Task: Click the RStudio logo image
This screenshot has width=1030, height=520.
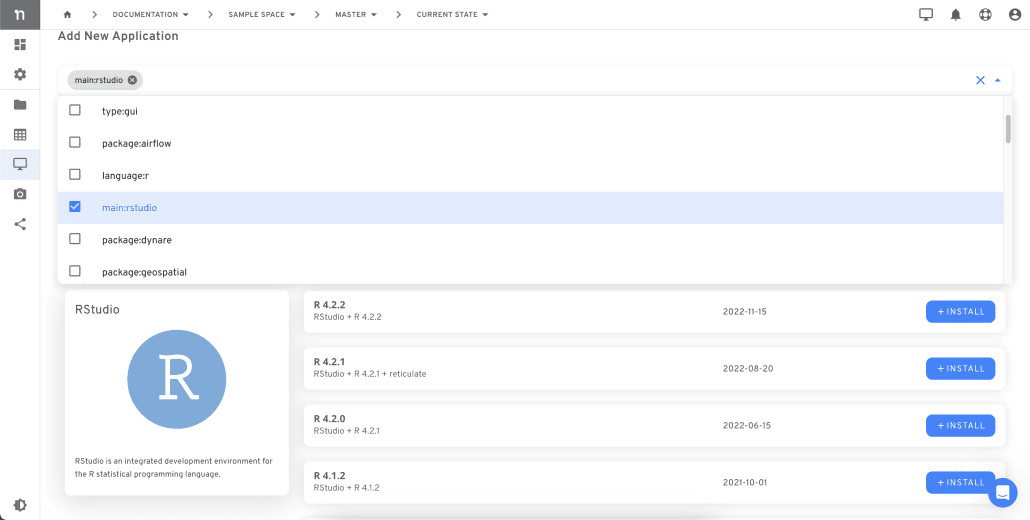Action: pos(177,379)
